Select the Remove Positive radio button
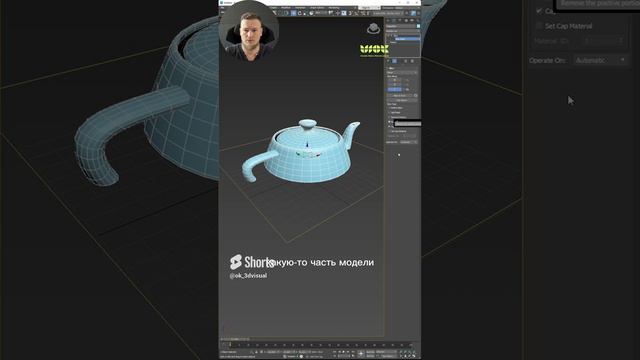The height and width of the screenshot is (360, 640). tap(389, 117)
